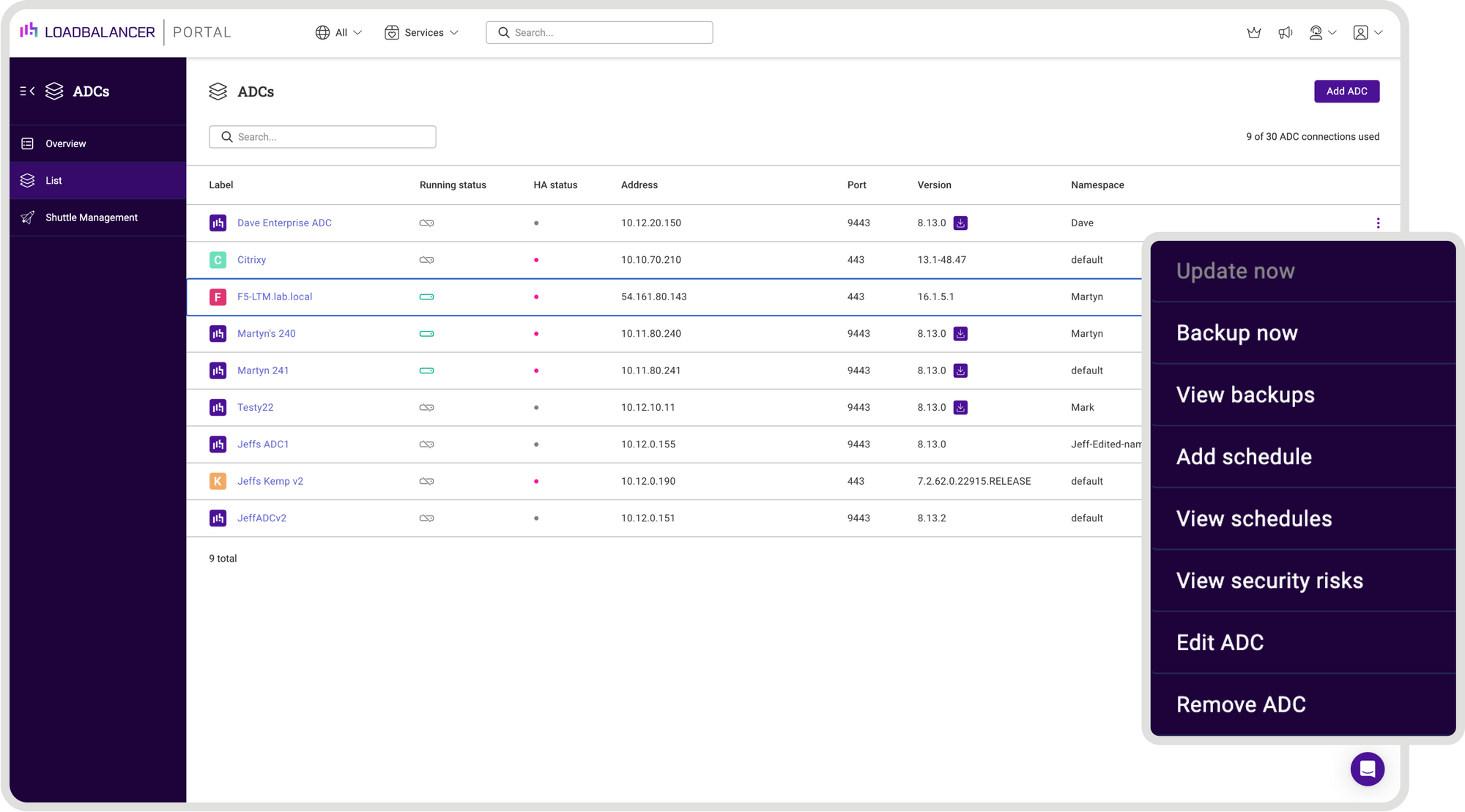Select List in the sidebar
1465x812 pixels.
click(98, 180)
